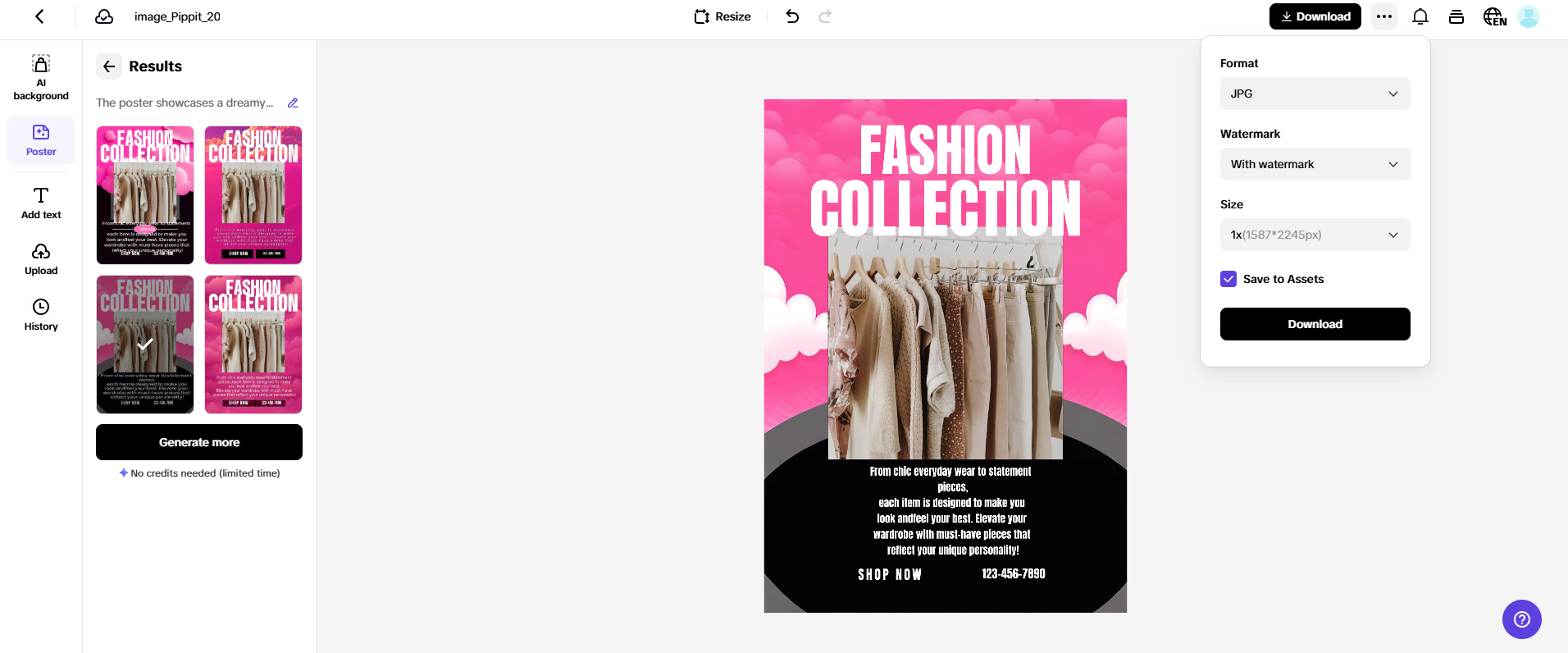Go back from Results panel
The width and height of the screenshot is (1568, 653).
(x=109, y=66)
